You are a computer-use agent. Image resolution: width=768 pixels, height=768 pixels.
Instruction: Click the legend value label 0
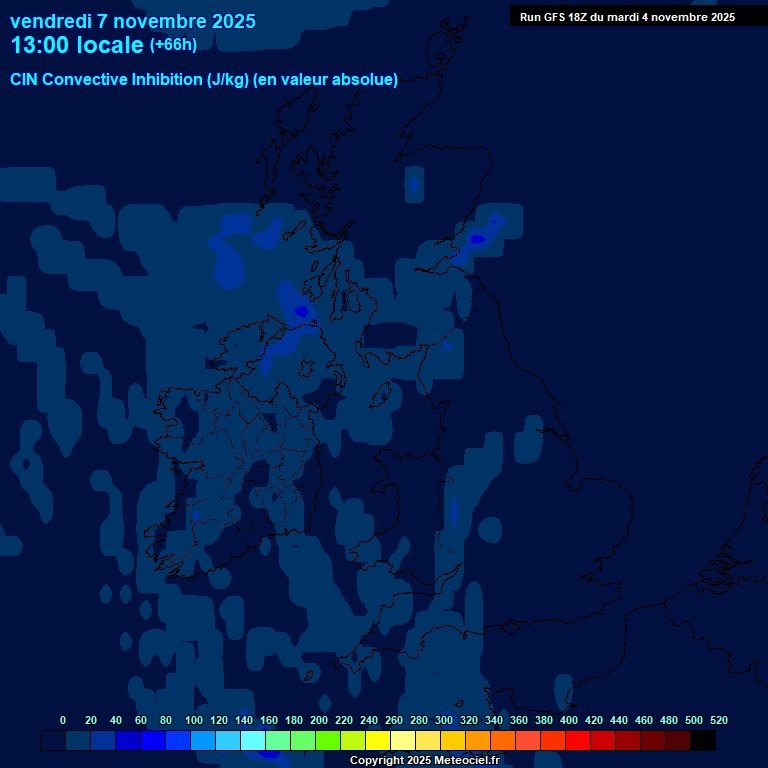tap(63, 720)
